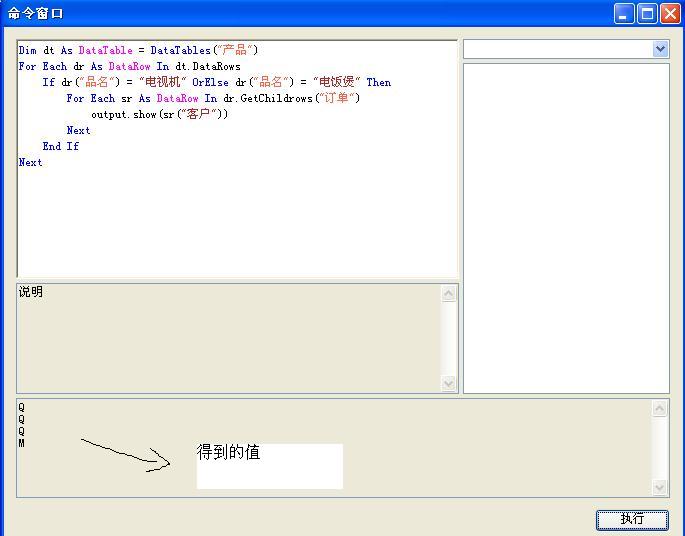Minimize the 命令窗口 window
Image resolution: width=685 pixels, height=536 pixels.
[x=624, y=14]
